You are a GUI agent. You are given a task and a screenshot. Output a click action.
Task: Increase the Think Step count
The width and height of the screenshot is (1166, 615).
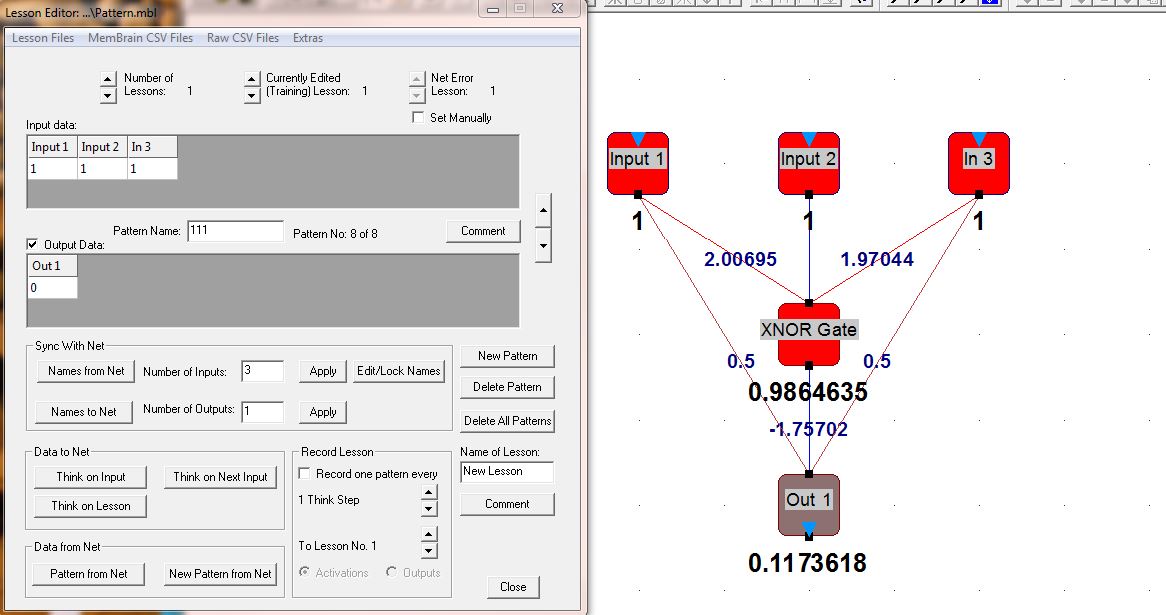point(429,492)
